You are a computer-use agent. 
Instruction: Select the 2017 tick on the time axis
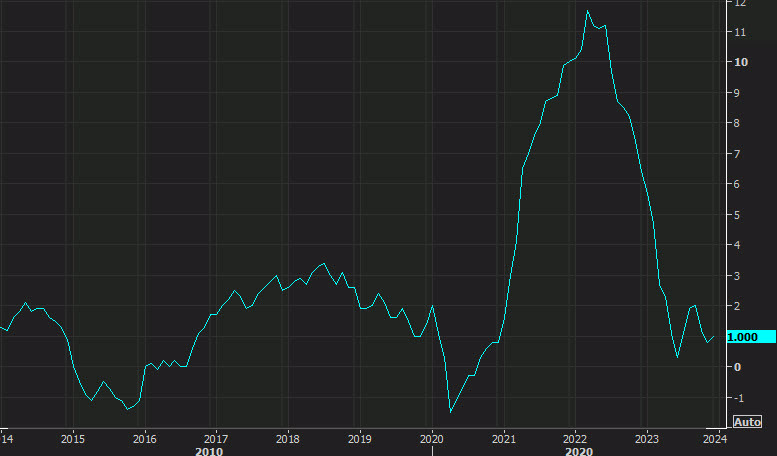(x=216, y=438)
